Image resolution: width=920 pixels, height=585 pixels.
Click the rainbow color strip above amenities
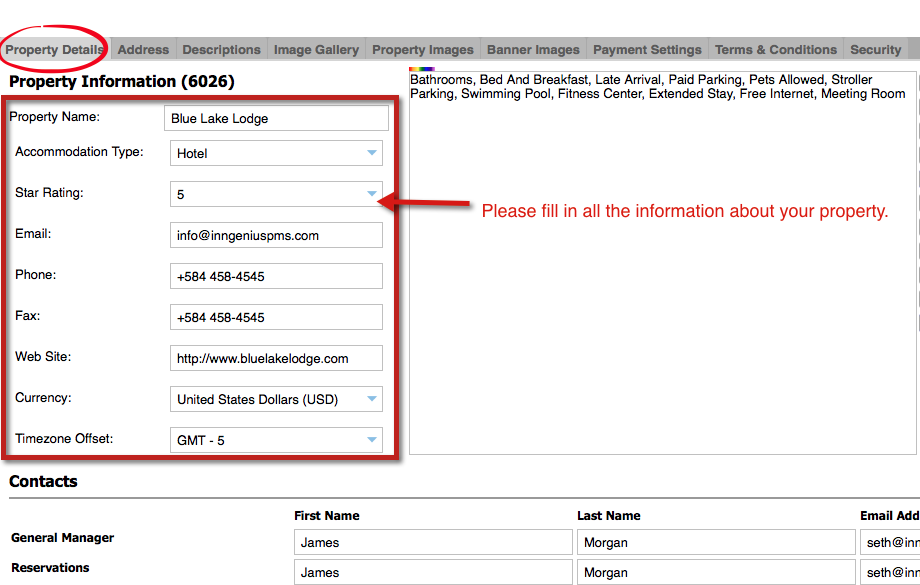pyautogui.click(x=422, y=69)
